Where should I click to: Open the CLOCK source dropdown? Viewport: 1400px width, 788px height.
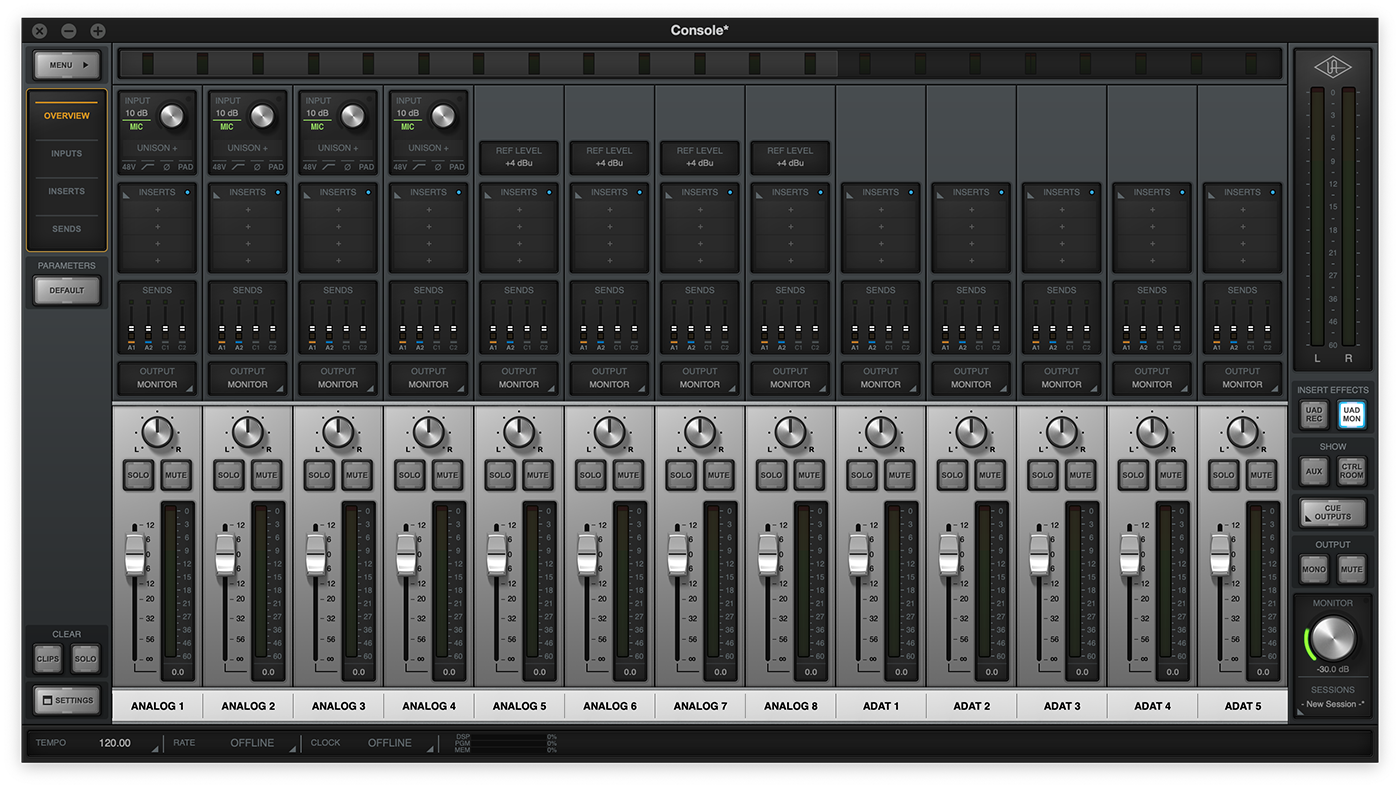click(390, 743)
